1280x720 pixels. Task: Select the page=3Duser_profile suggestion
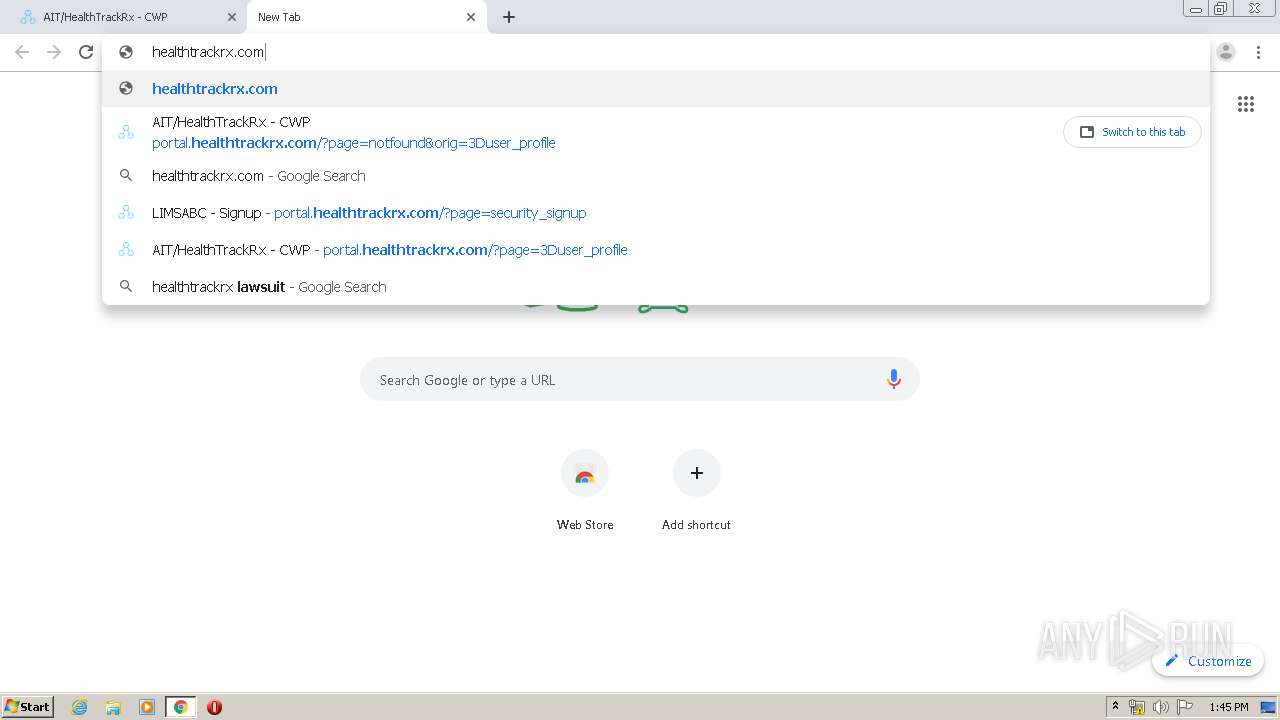click(x=656, y=249)
